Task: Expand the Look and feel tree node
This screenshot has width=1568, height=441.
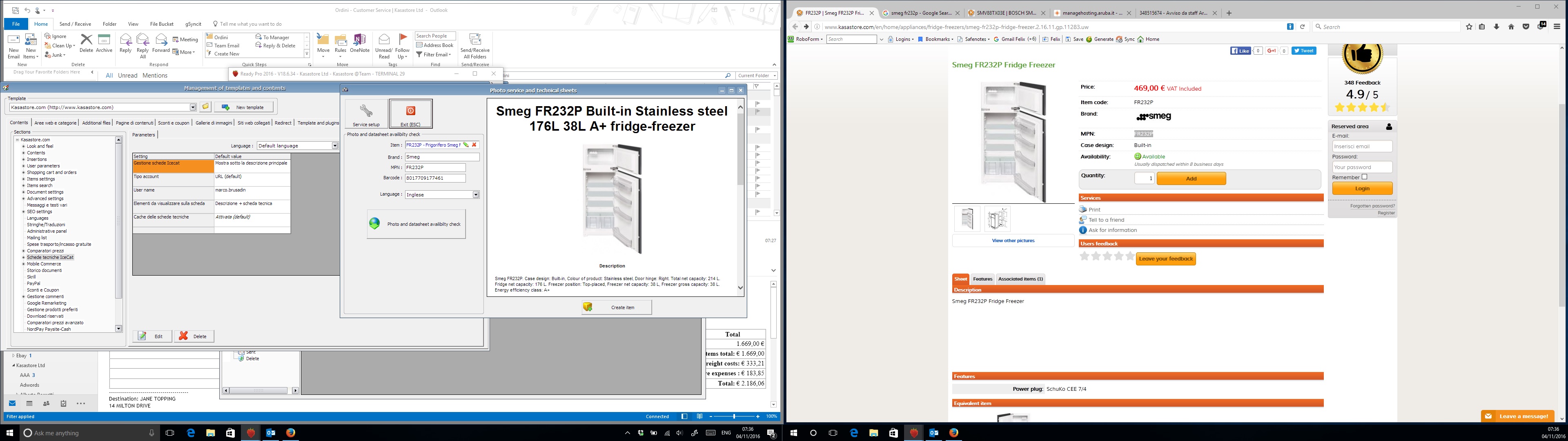Action: click(24, 146)
